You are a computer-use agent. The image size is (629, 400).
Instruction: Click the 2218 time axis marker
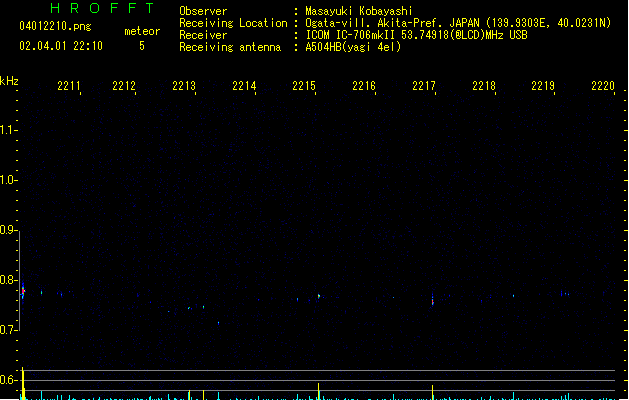(x=484, y=86)
